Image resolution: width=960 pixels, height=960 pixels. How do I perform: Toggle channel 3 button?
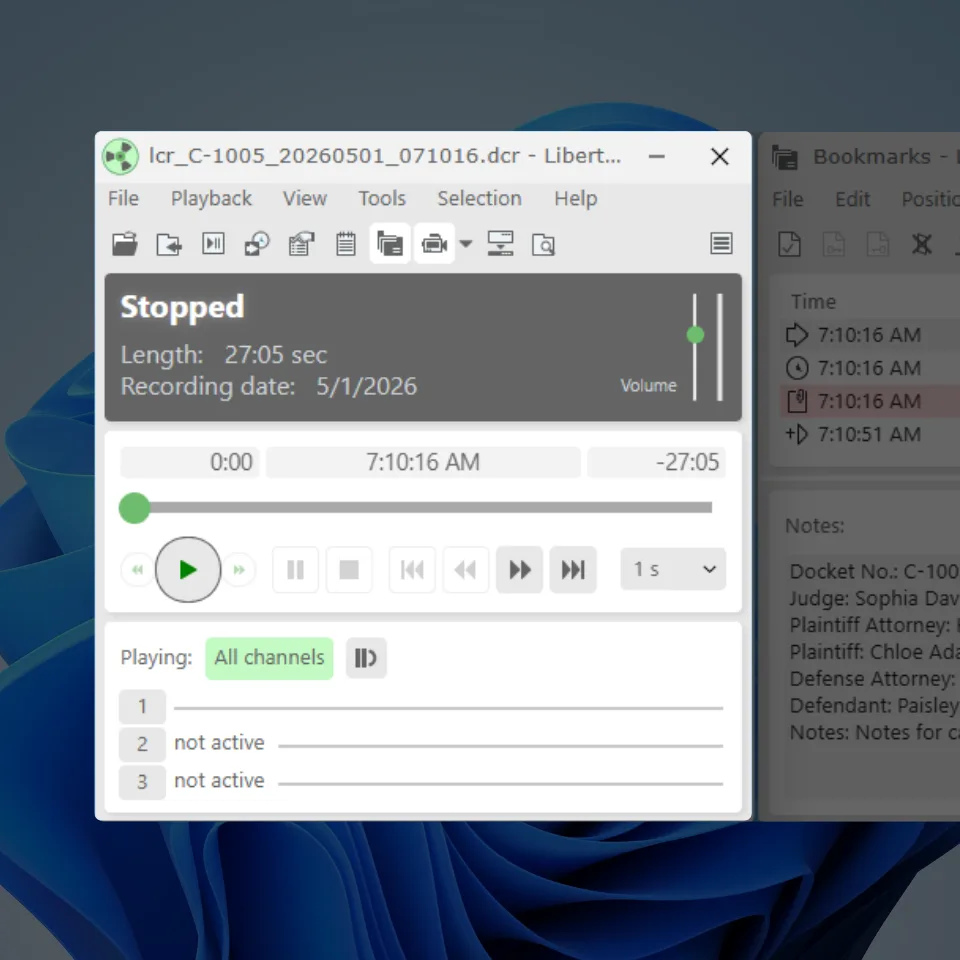[x=142, y=782]
